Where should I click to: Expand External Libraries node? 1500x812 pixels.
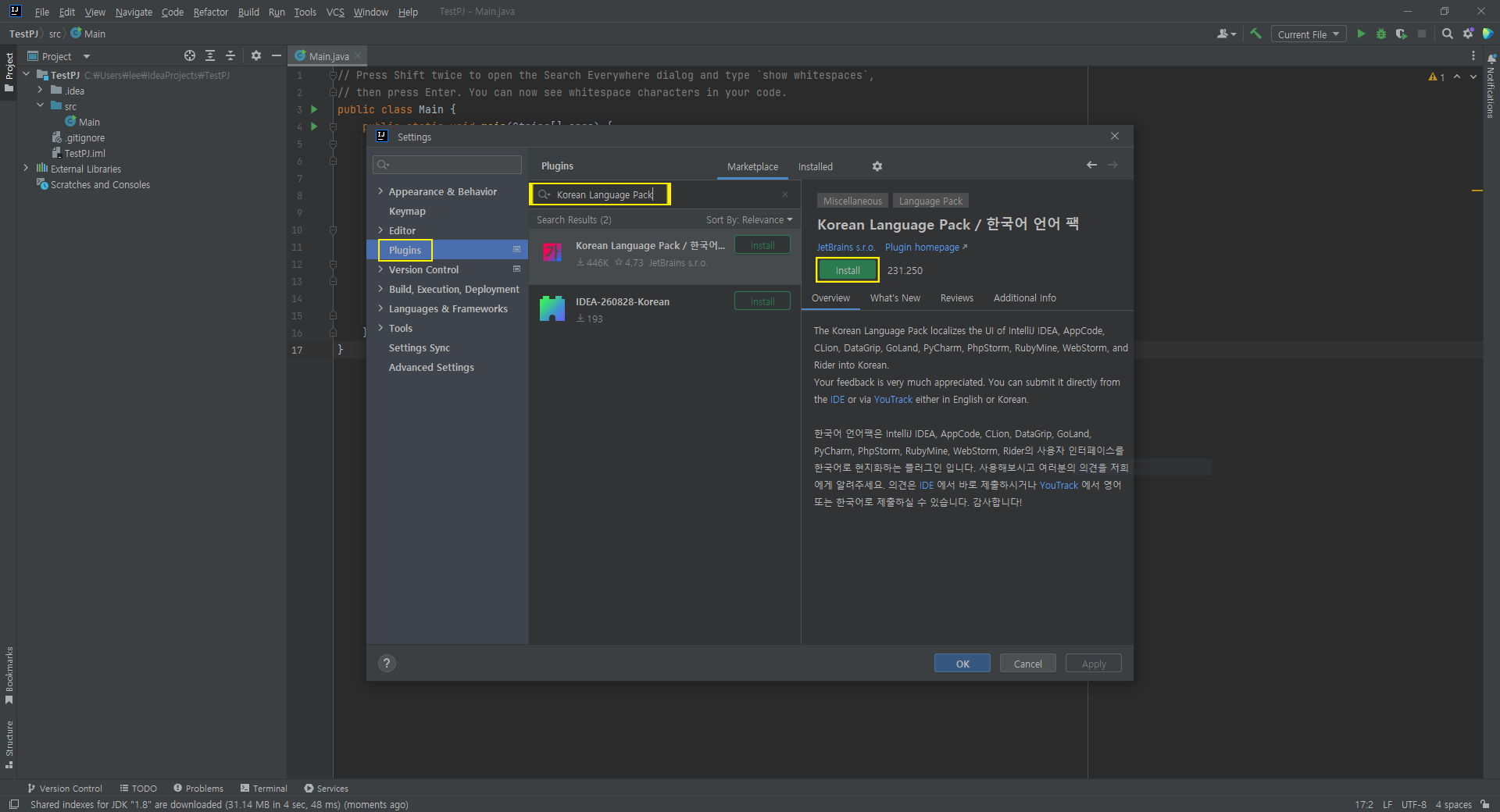pos(26,168)
